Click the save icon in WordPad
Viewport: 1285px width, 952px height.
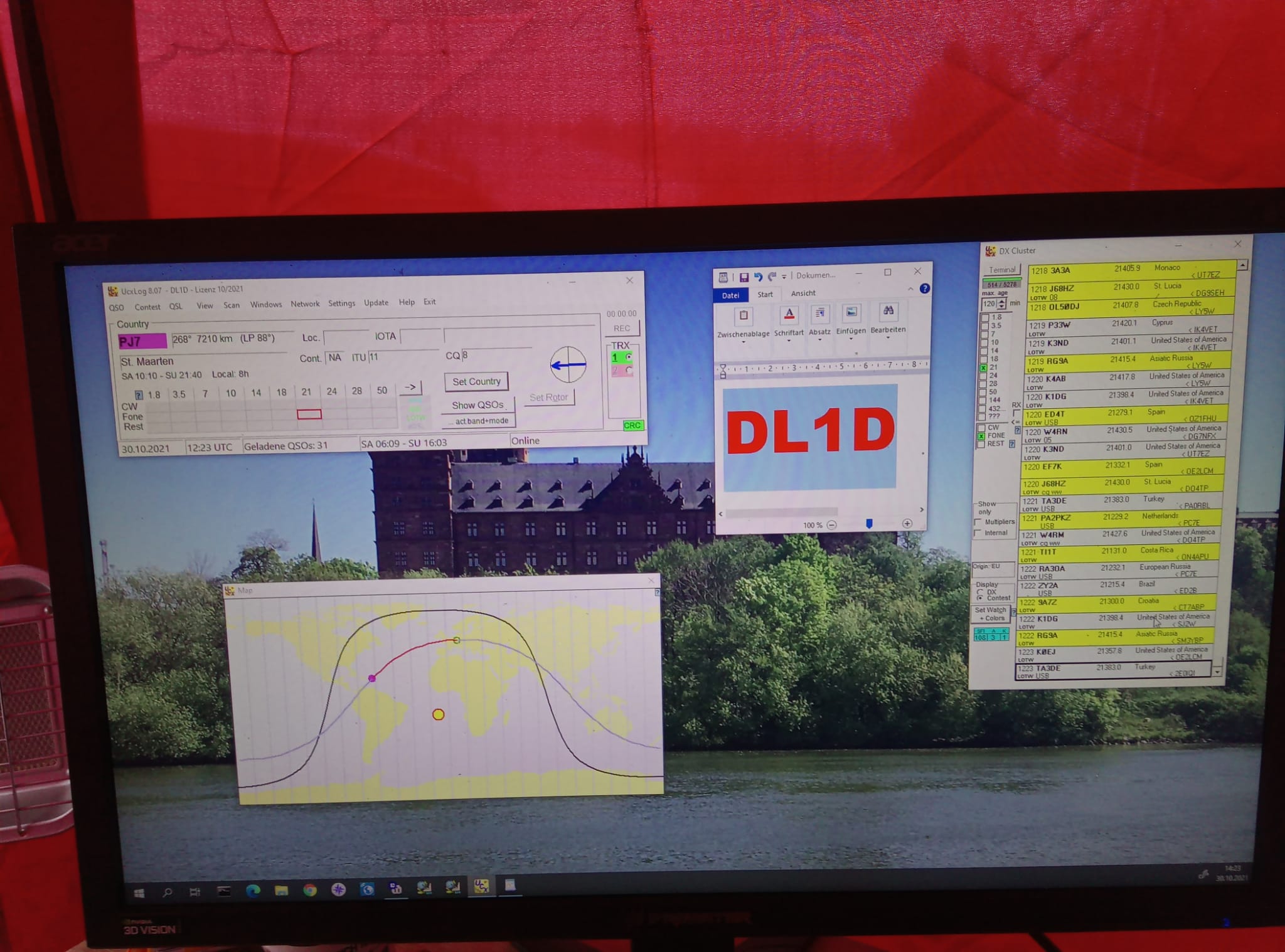[744, 277]
